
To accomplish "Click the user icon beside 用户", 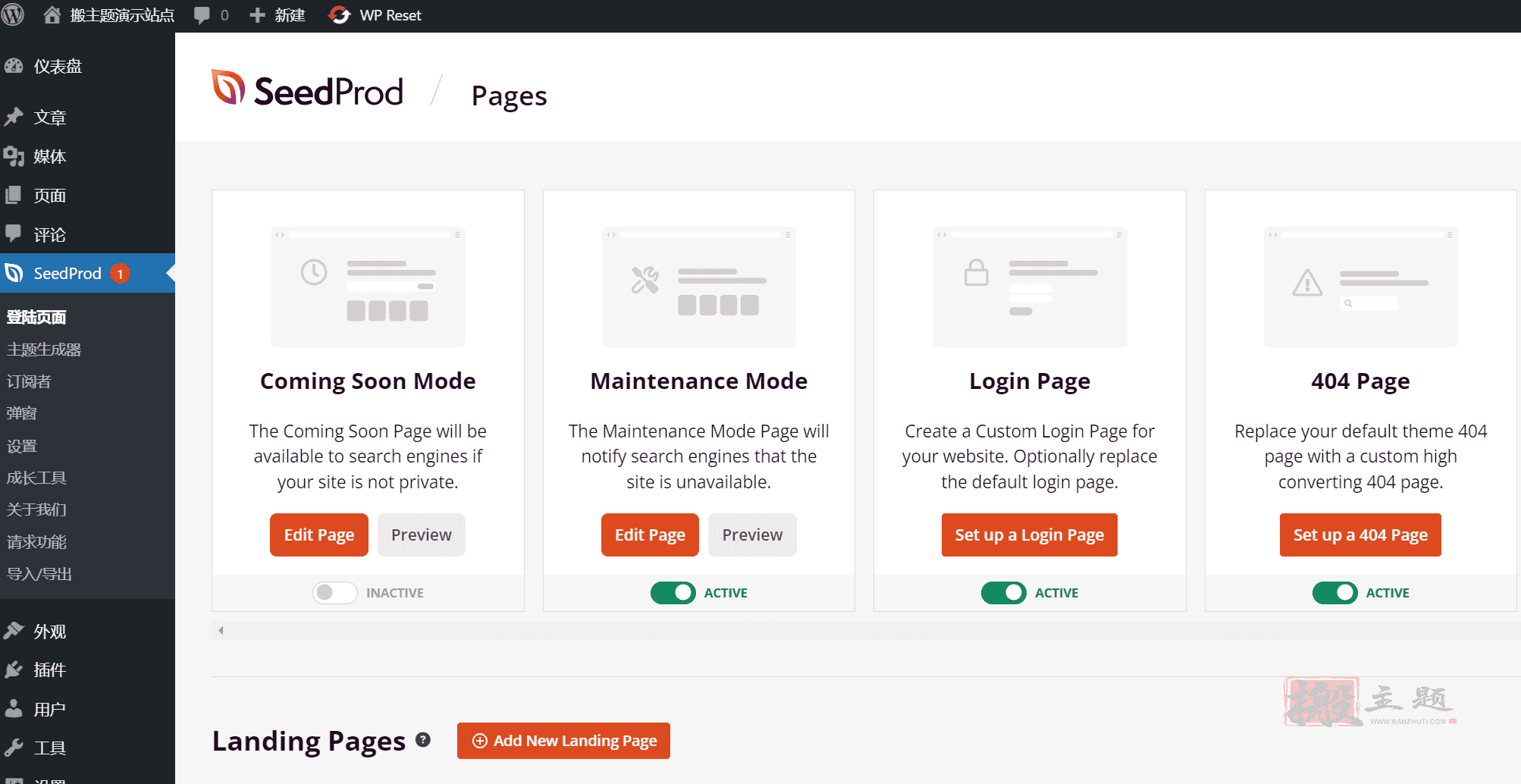I will tap(14, 709).
